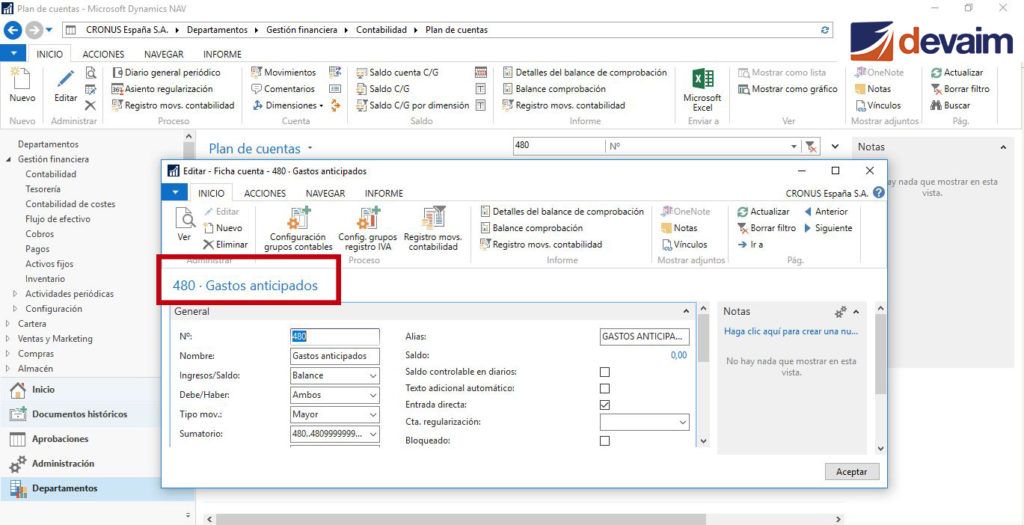
Task: Toggle Saldo controlable en diarios checkbox
Action: [x=605, y=372]
